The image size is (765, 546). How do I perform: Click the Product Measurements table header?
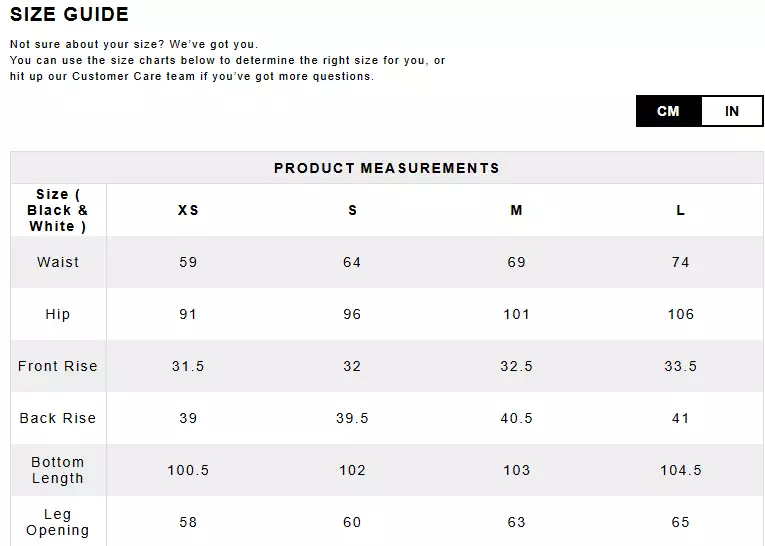click(x=386, y=168)
